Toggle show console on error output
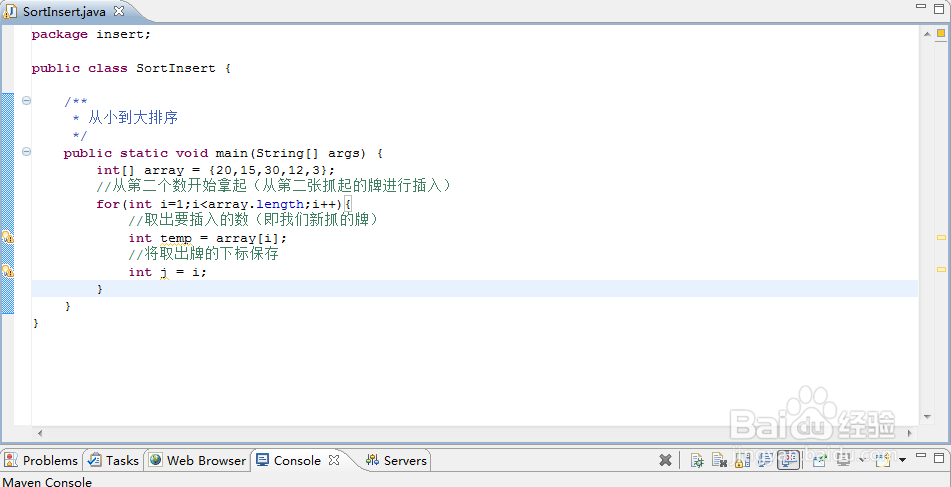Screen dimensions: 951x487 (788, 460)
